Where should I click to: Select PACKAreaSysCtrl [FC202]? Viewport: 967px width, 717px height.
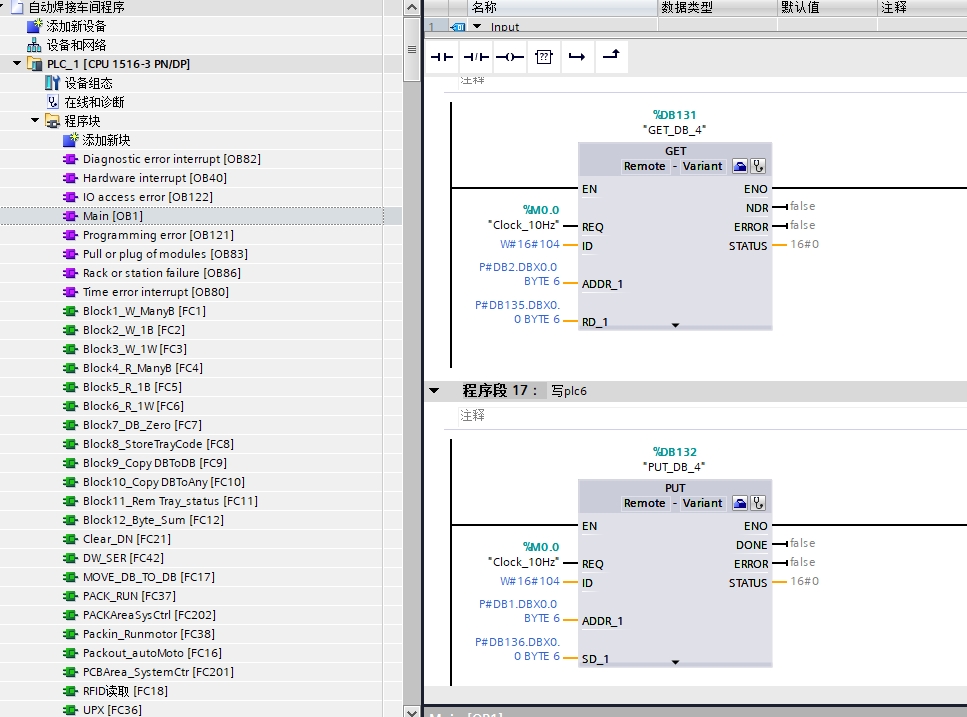coord(149,615)
